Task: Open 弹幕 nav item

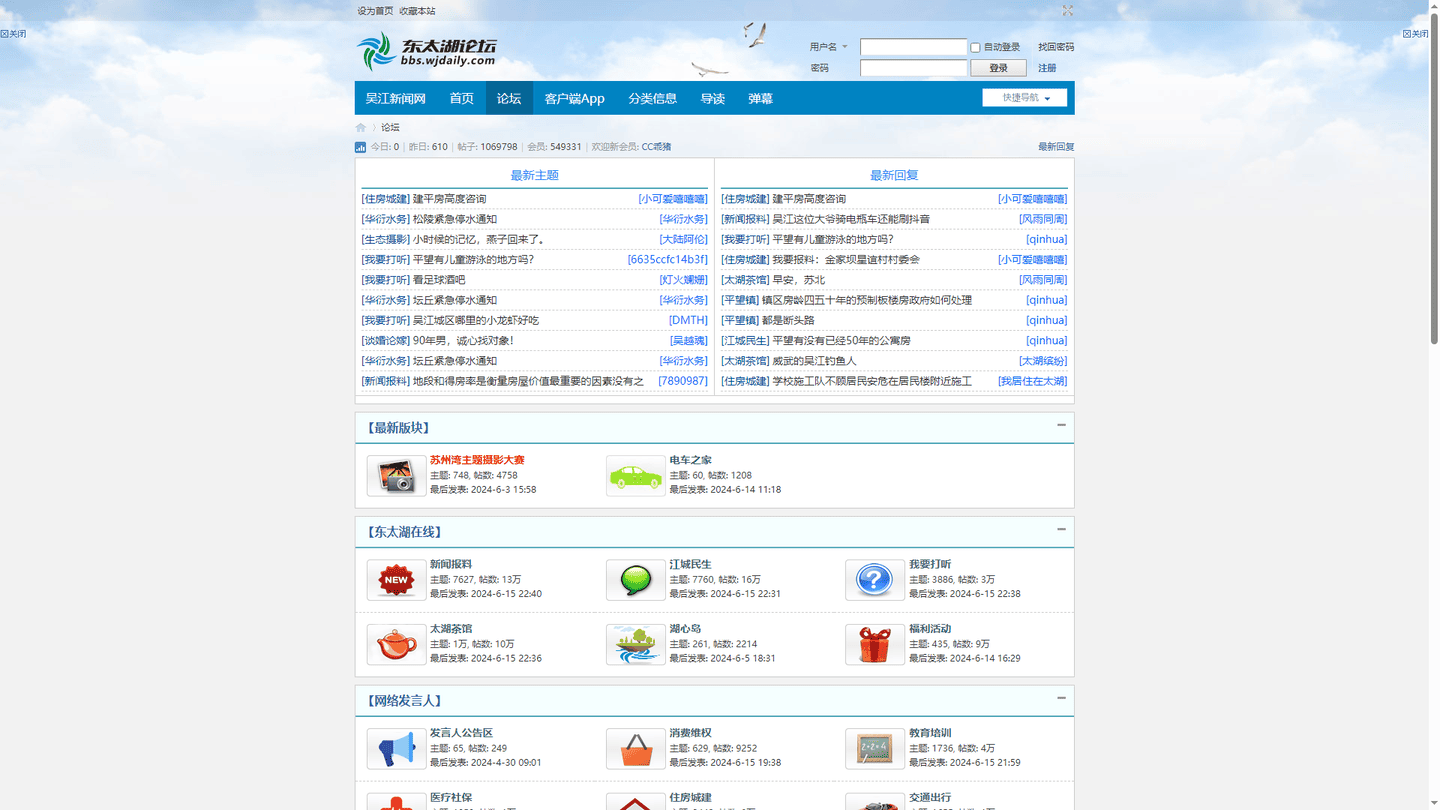Action: coord(760,98)
